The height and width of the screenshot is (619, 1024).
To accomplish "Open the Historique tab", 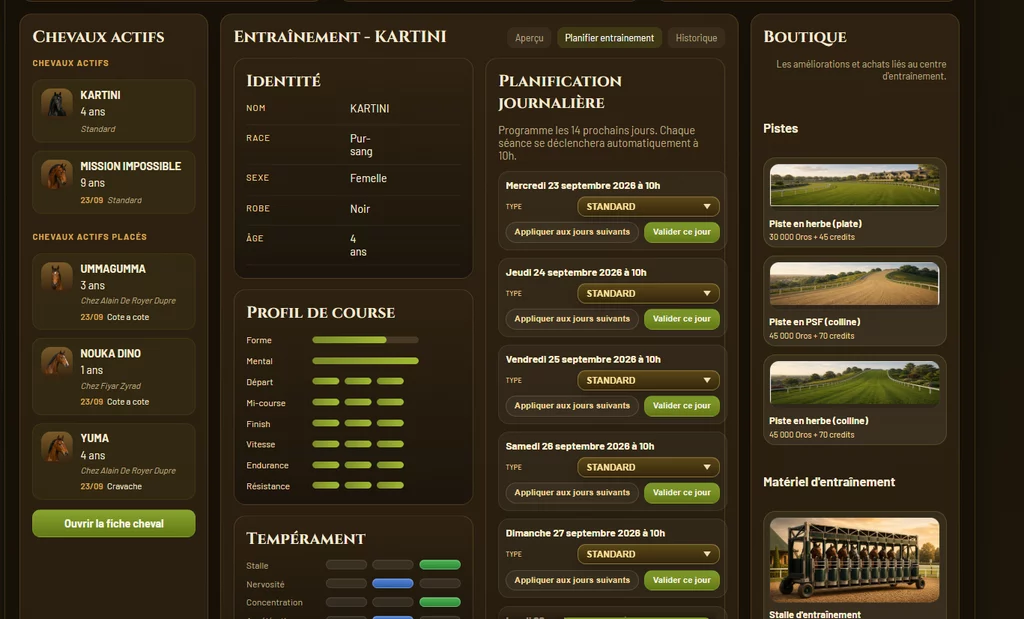I will (696, 38).
